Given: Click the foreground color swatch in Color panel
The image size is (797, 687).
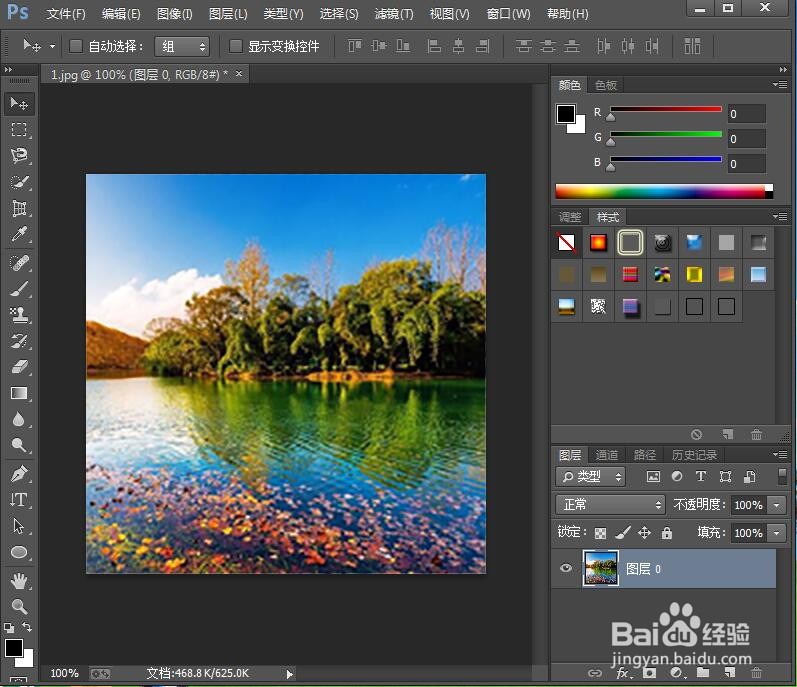Looking at the screenshot, I should point(566,114).
